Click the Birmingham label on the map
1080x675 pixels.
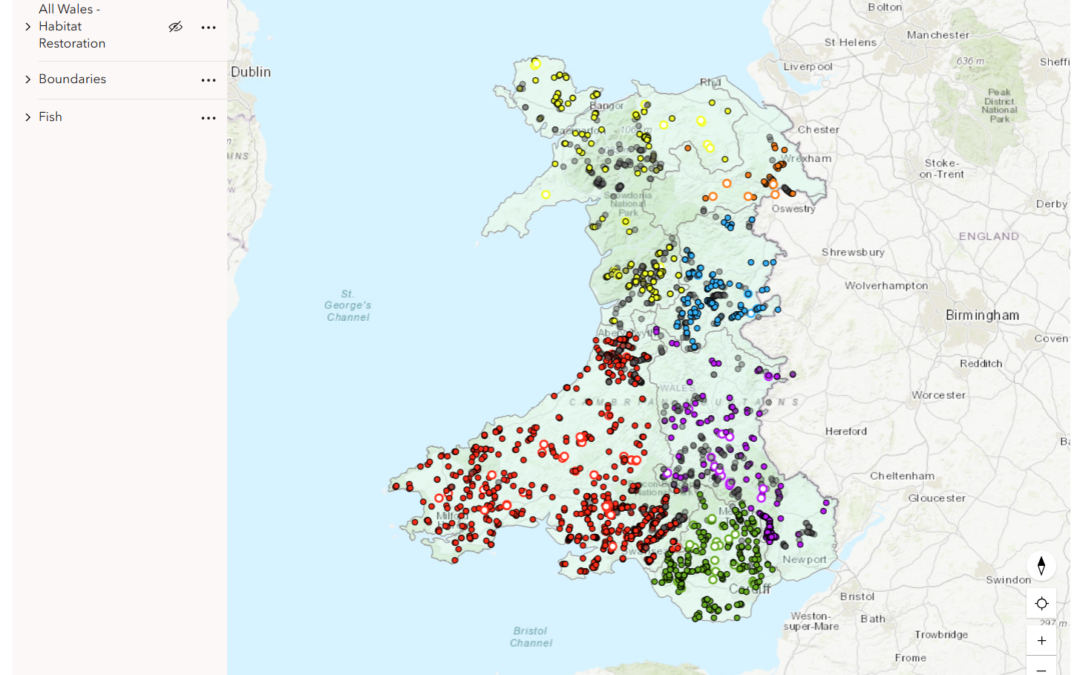coord(982,315)
